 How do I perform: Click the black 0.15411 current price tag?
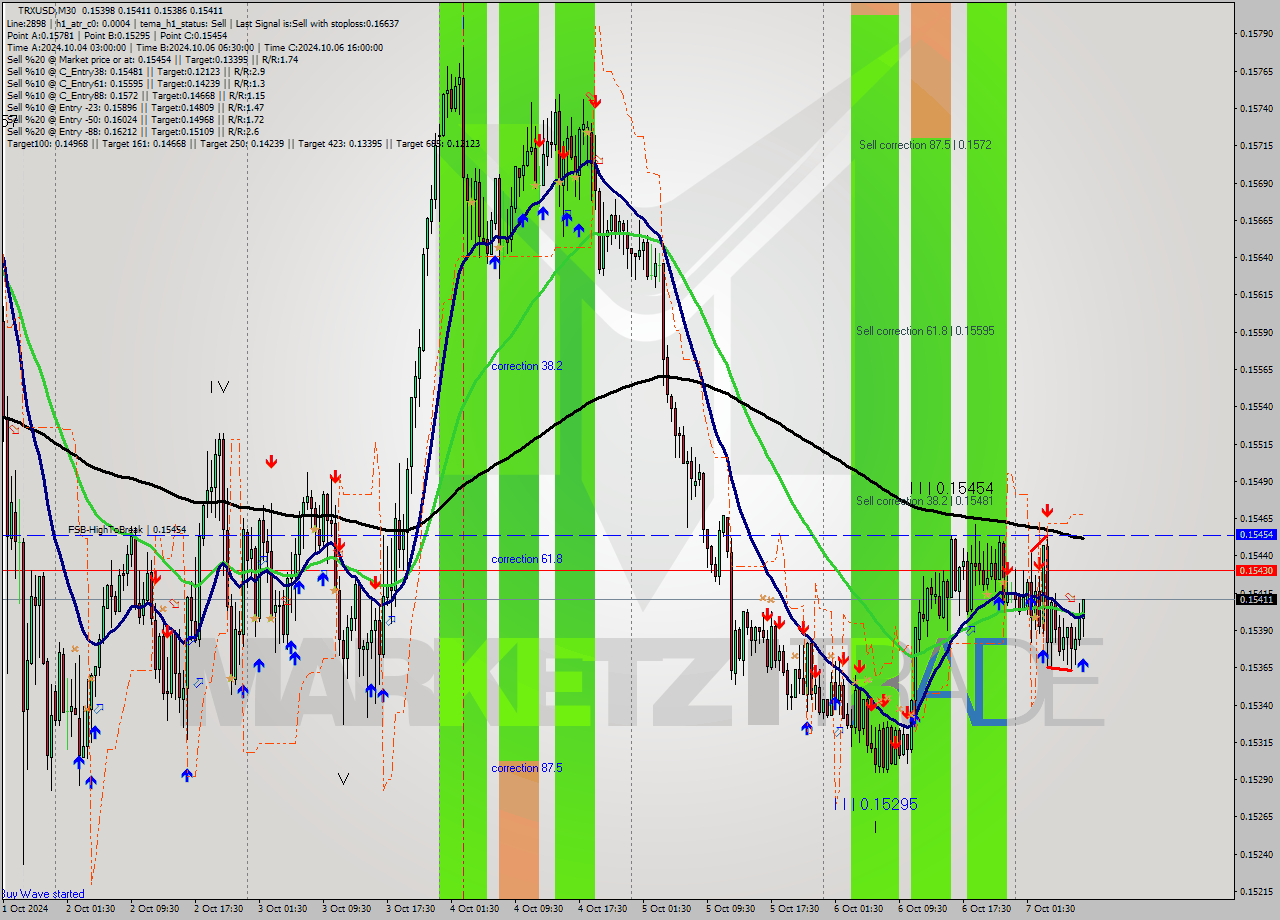tap(1256, 599)
